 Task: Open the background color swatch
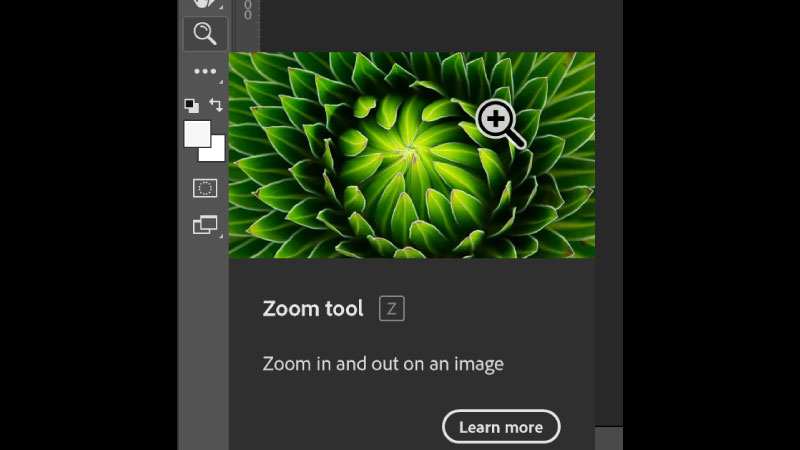click(x=215, y=153)
